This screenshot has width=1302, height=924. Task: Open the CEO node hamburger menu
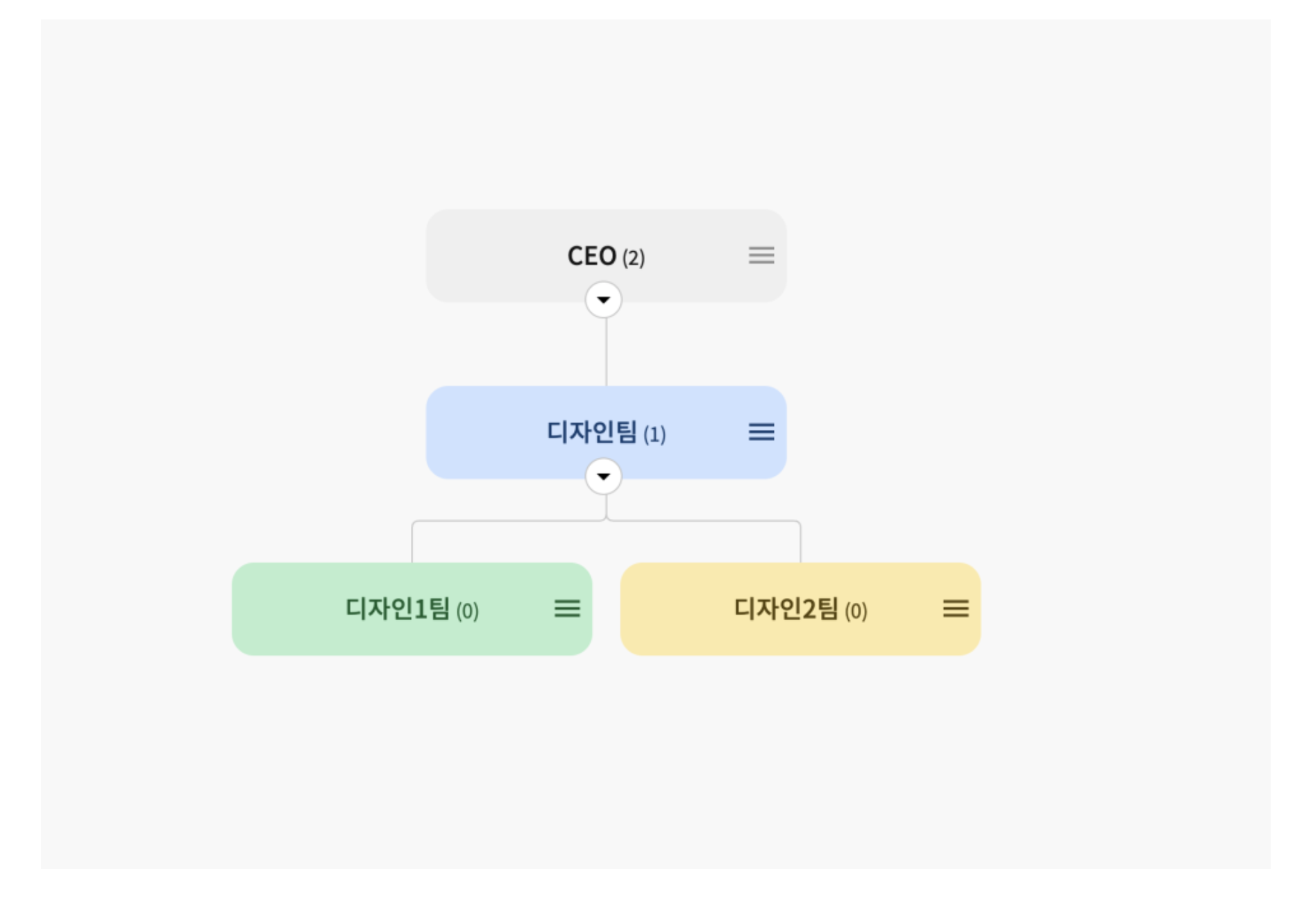point(761,255)
